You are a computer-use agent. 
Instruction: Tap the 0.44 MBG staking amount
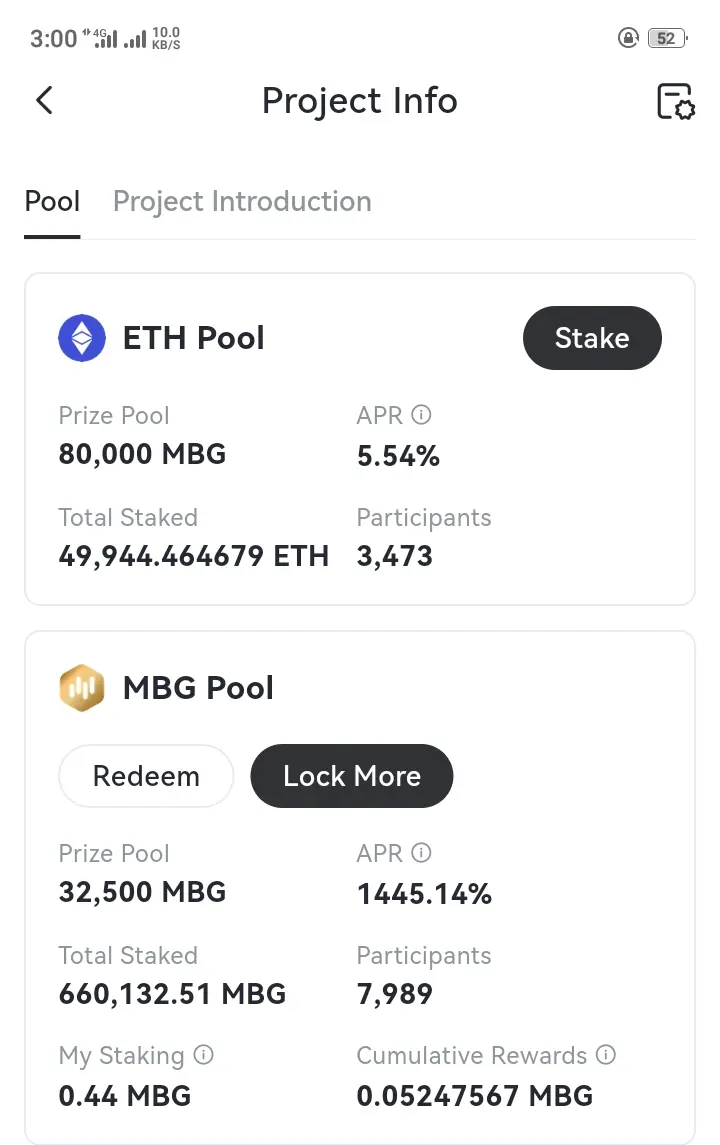pyautogui.click(x=125, y=1096)
